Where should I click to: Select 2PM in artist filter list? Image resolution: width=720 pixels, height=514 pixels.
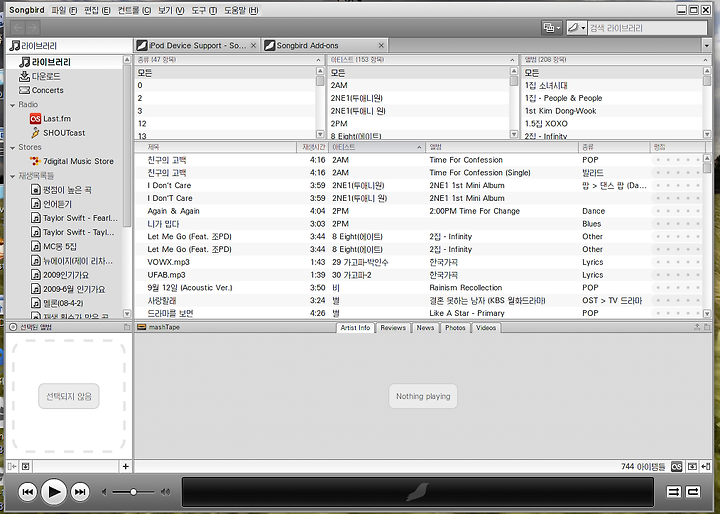(x=419, y=124)
